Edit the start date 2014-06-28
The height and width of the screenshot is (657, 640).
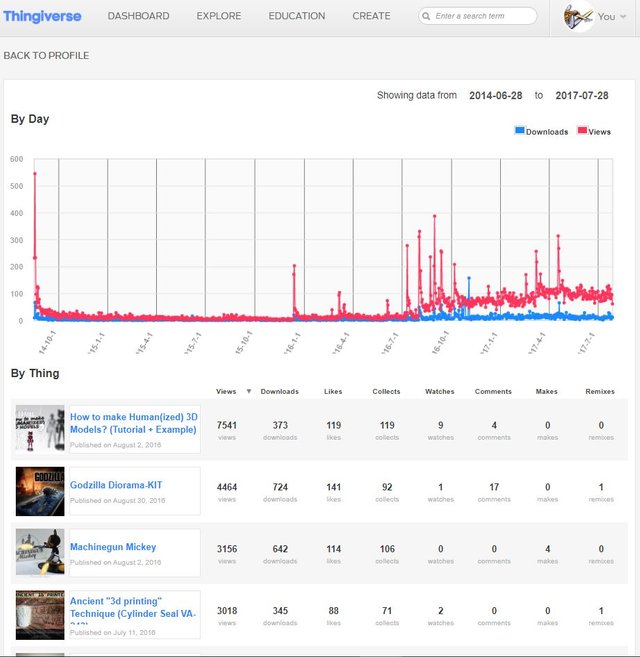pyautogui.click(x=495, y=96)
